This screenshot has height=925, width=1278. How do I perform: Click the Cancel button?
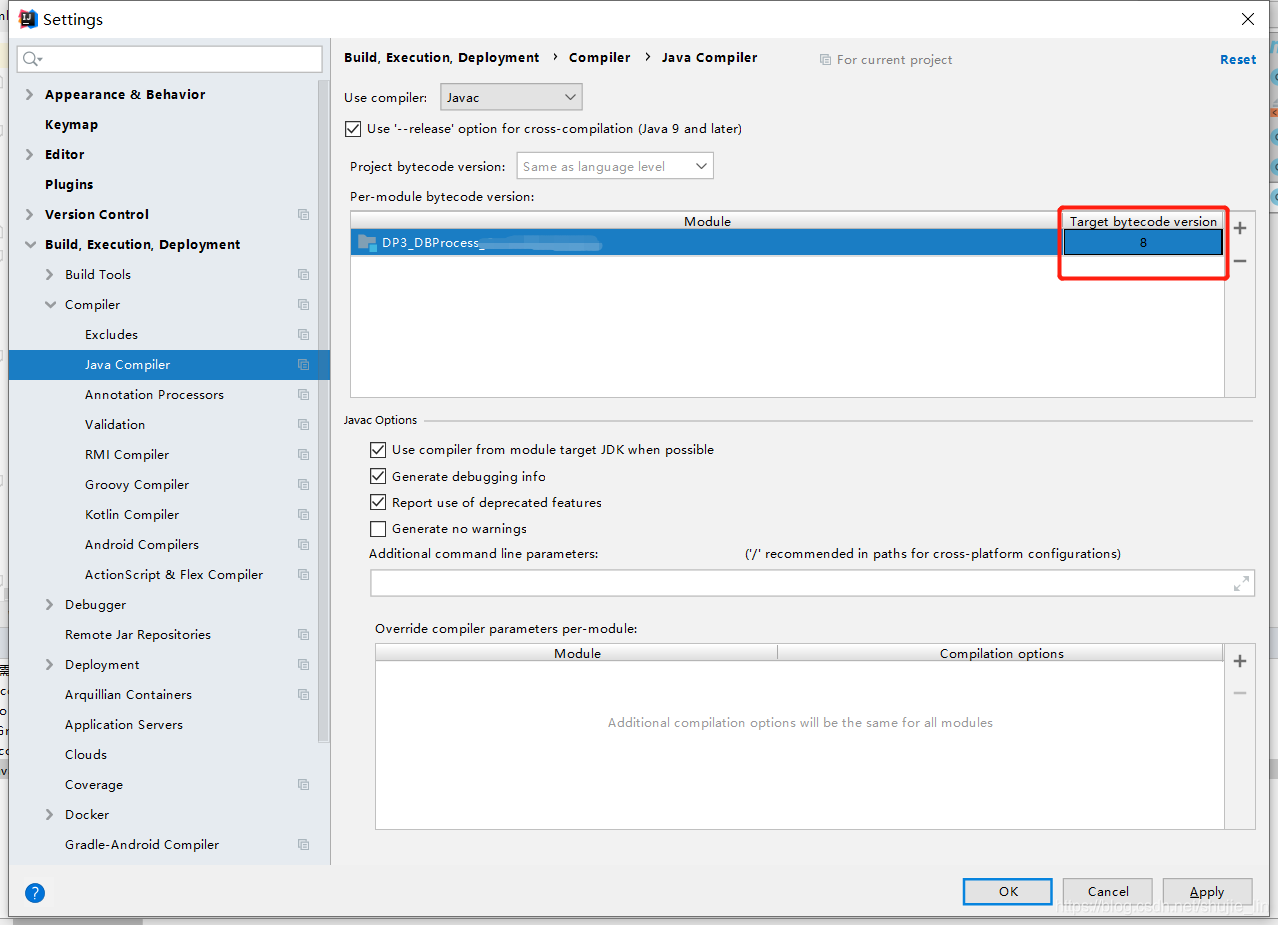coord(1108,891)
